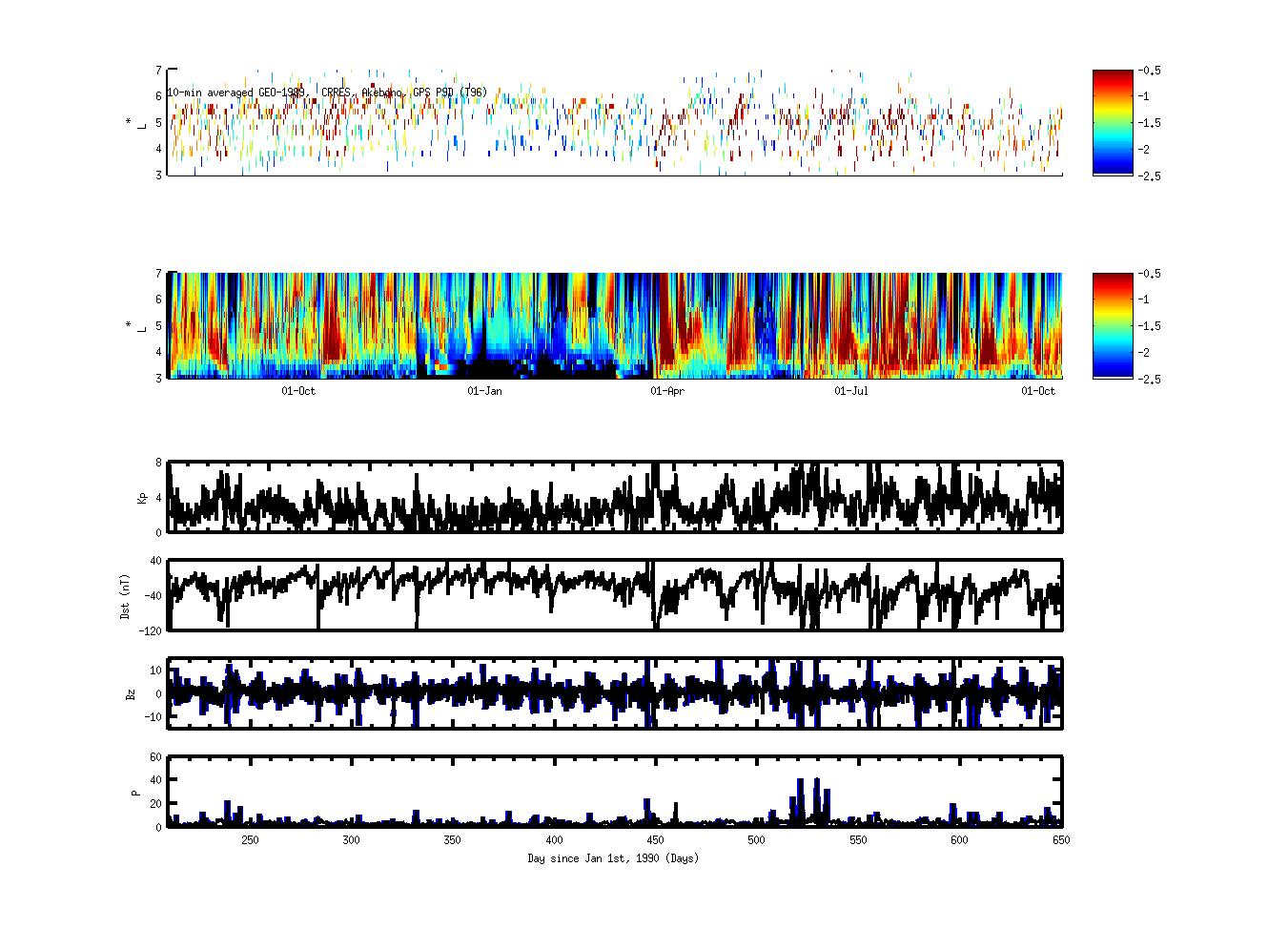Click the GEO-1989 CRRES Akebono title text
1288x929 pixels.
pyautogui.click(x=327, y=93)
